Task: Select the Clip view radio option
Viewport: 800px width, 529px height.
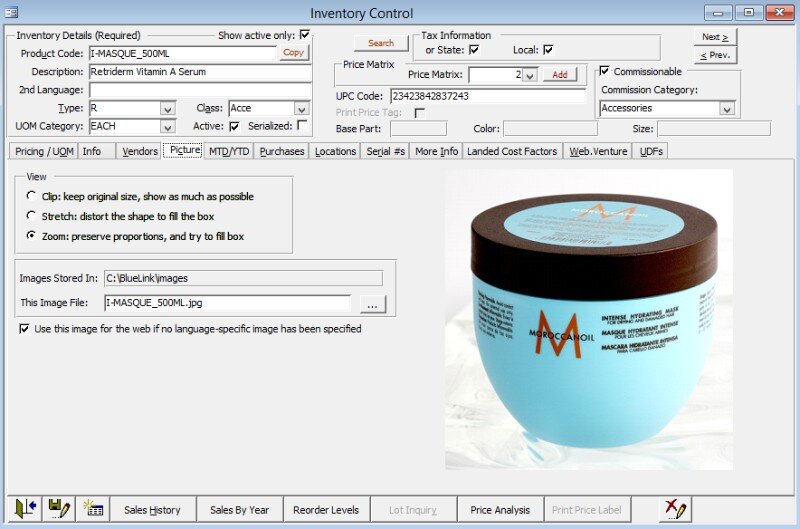Action: pos(32,196)
